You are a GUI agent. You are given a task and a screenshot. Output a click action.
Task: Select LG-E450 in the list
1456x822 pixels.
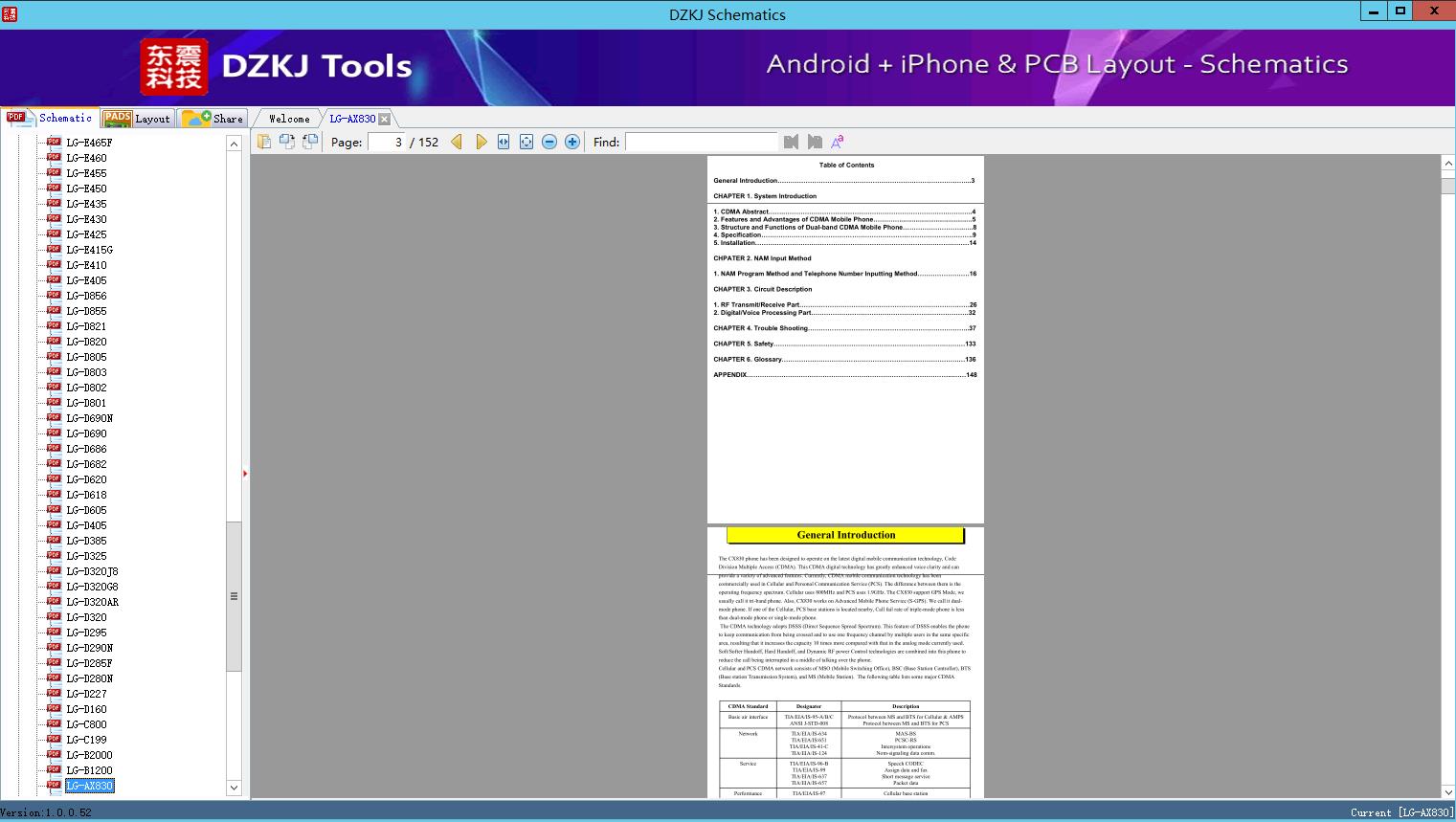point(86,189)
